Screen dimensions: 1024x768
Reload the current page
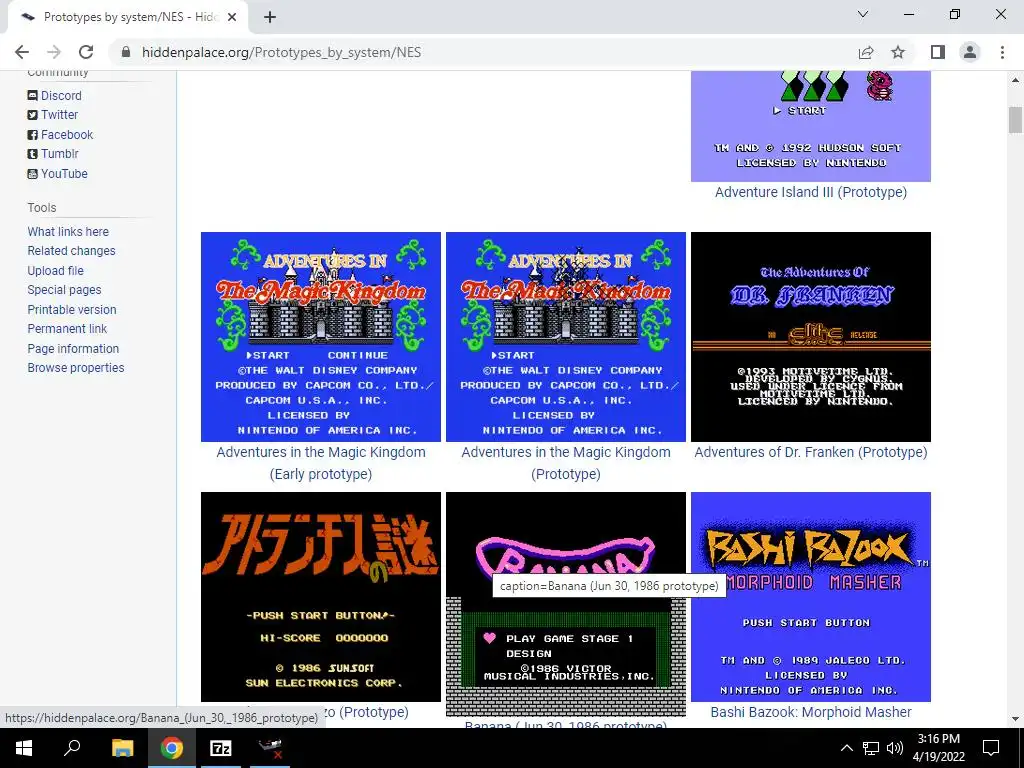coord(86,52)
